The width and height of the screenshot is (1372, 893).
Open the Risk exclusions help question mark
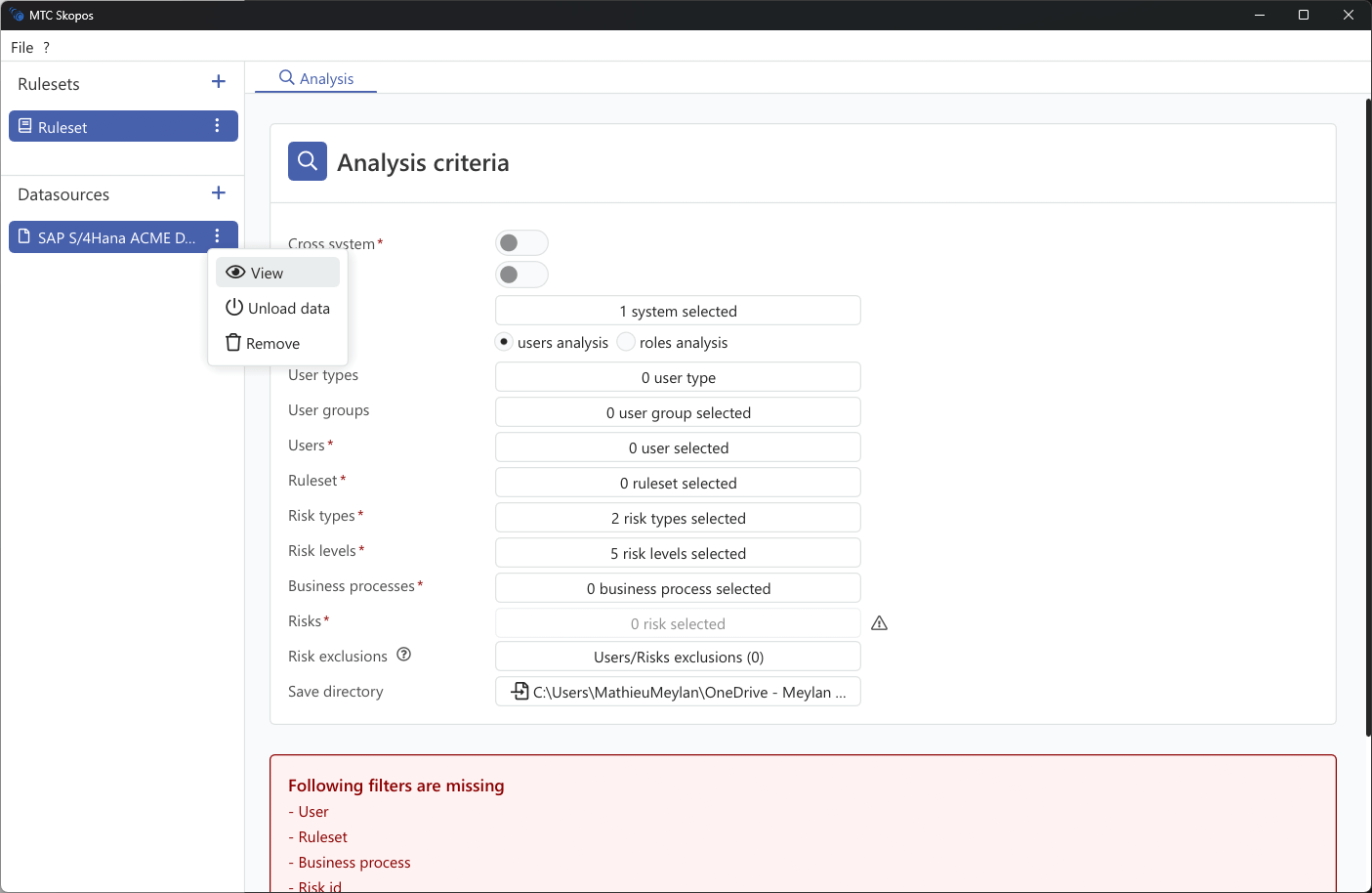(403, 655)
